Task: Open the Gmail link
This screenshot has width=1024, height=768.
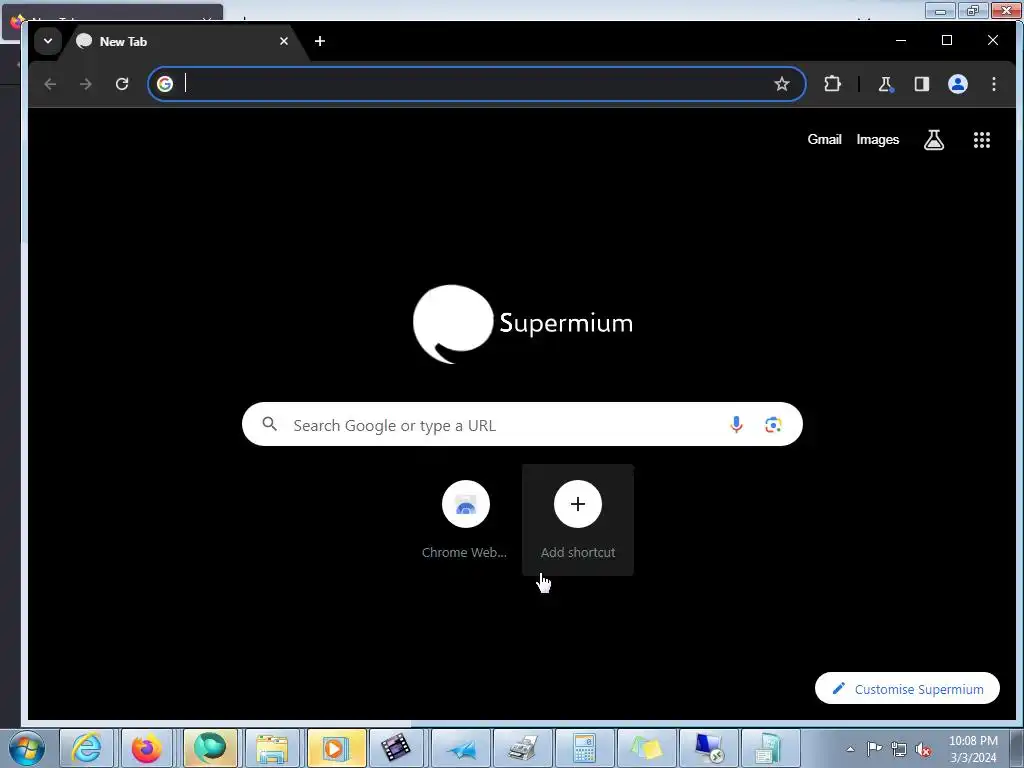Action: [x=824, y=139]
